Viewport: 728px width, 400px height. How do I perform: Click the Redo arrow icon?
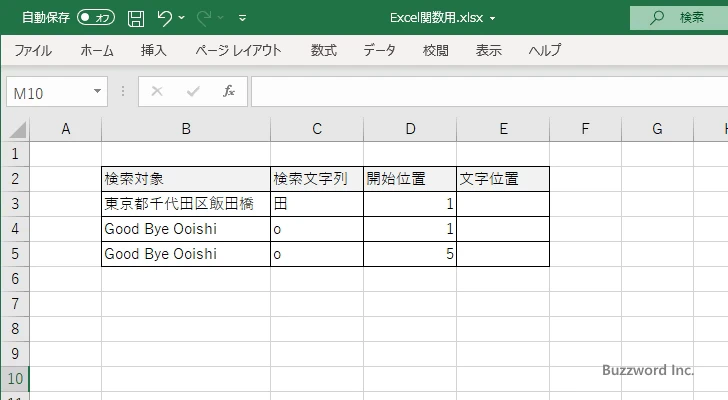[204, 18]
